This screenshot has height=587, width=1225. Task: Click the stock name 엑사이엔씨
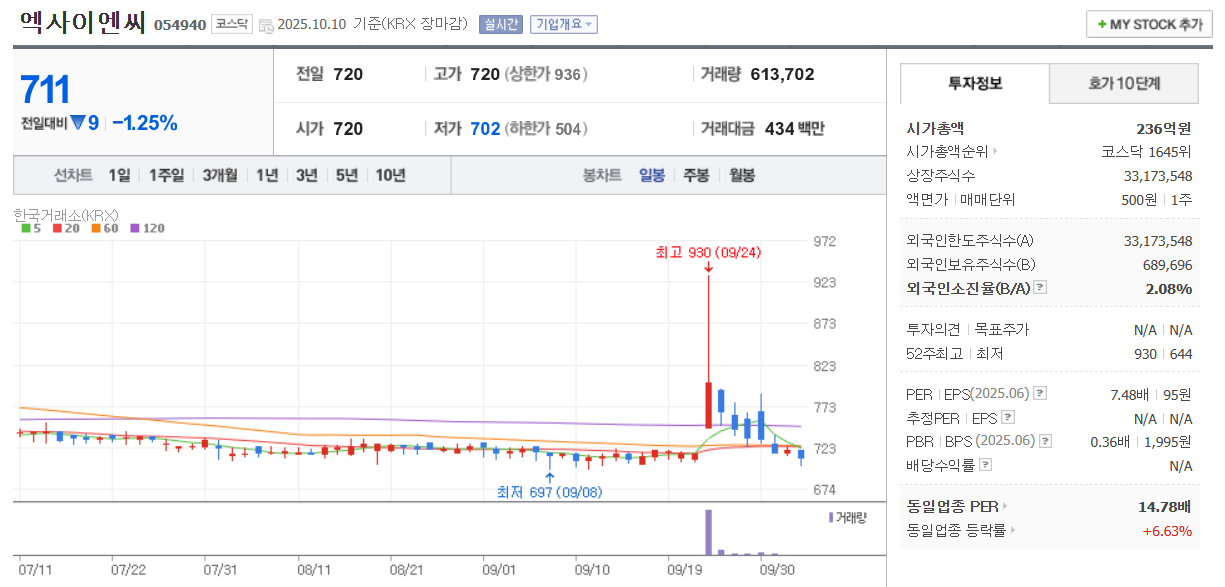click(x=83, y=24)
